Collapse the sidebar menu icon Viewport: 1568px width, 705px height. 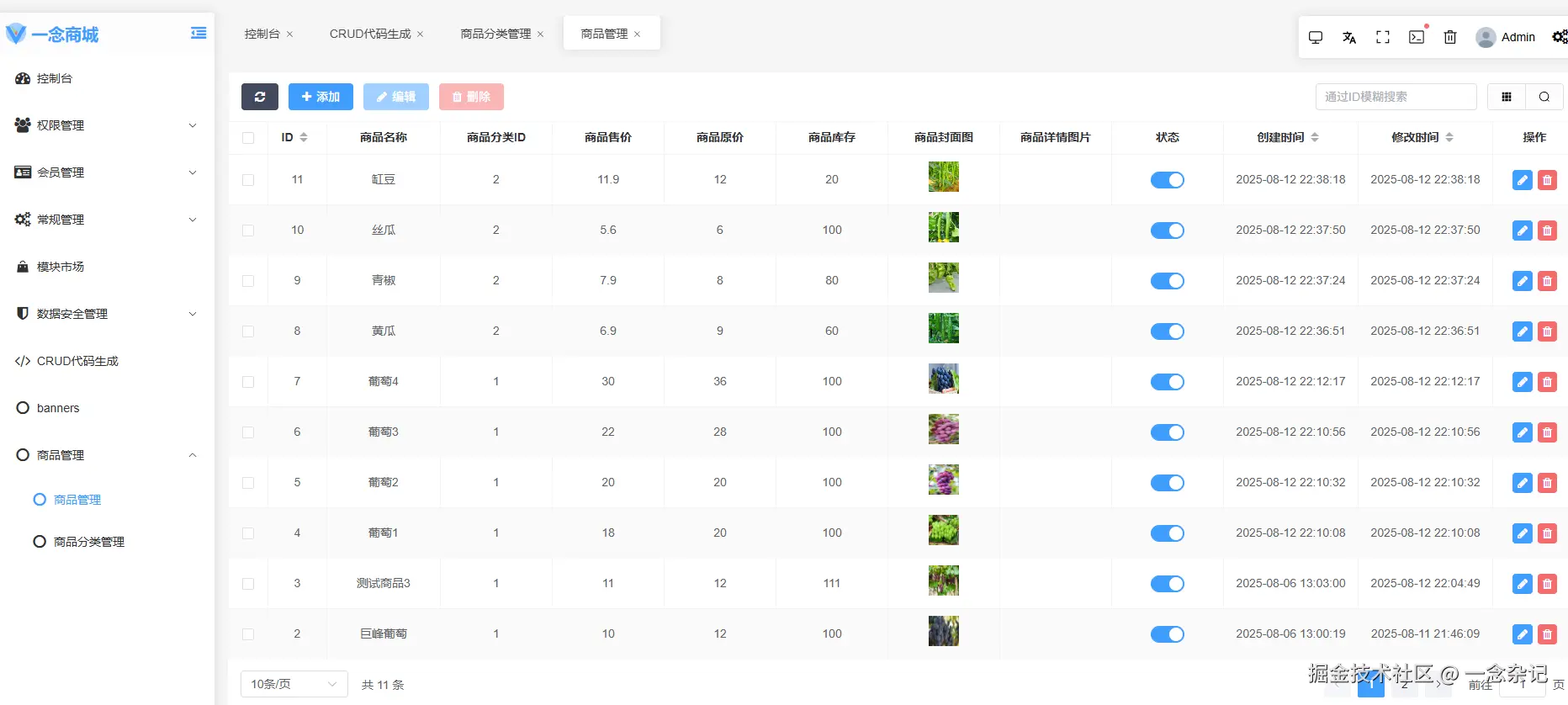click(199, 33)
